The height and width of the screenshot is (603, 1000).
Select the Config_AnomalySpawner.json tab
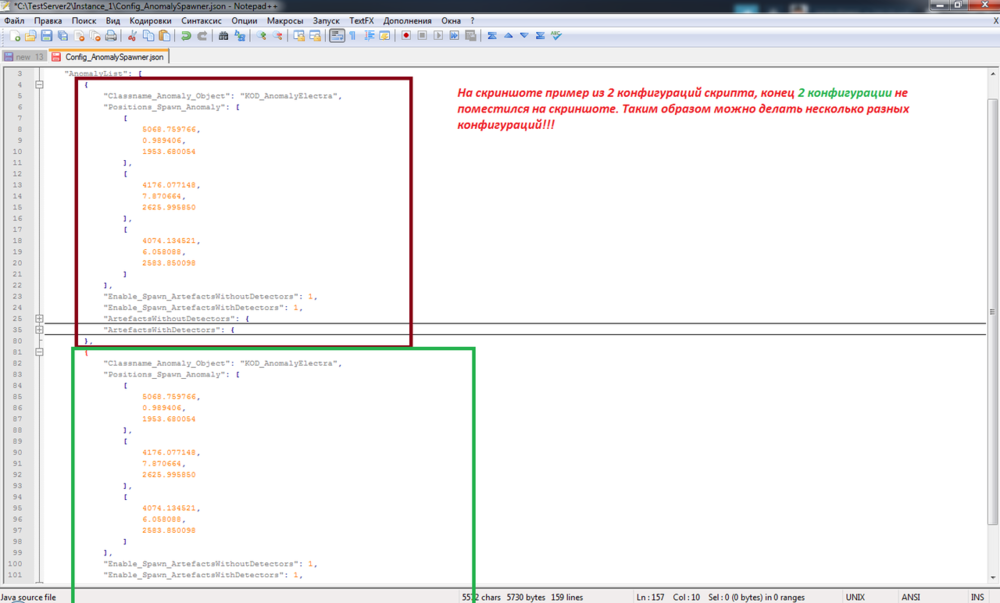[108, 57]
